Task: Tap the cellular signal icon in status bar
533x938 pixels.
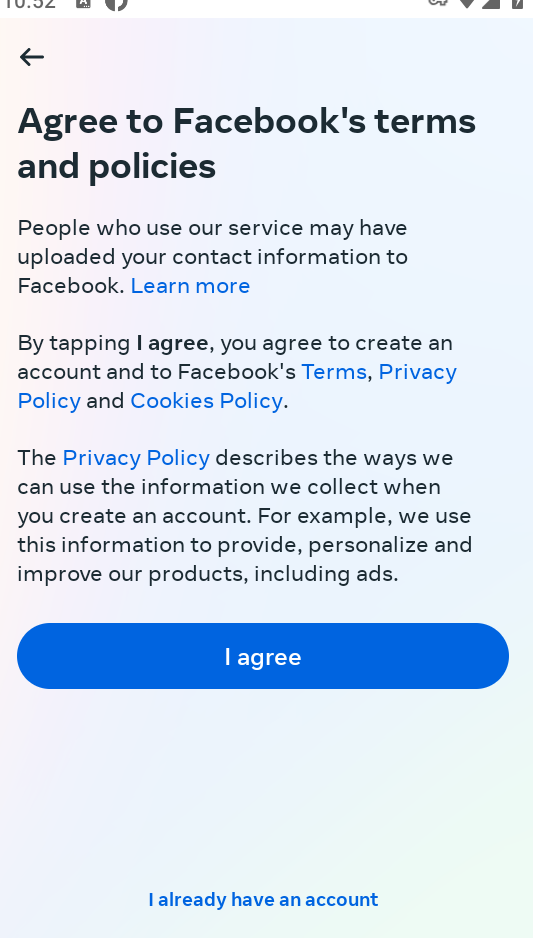Action: point(491,4)
